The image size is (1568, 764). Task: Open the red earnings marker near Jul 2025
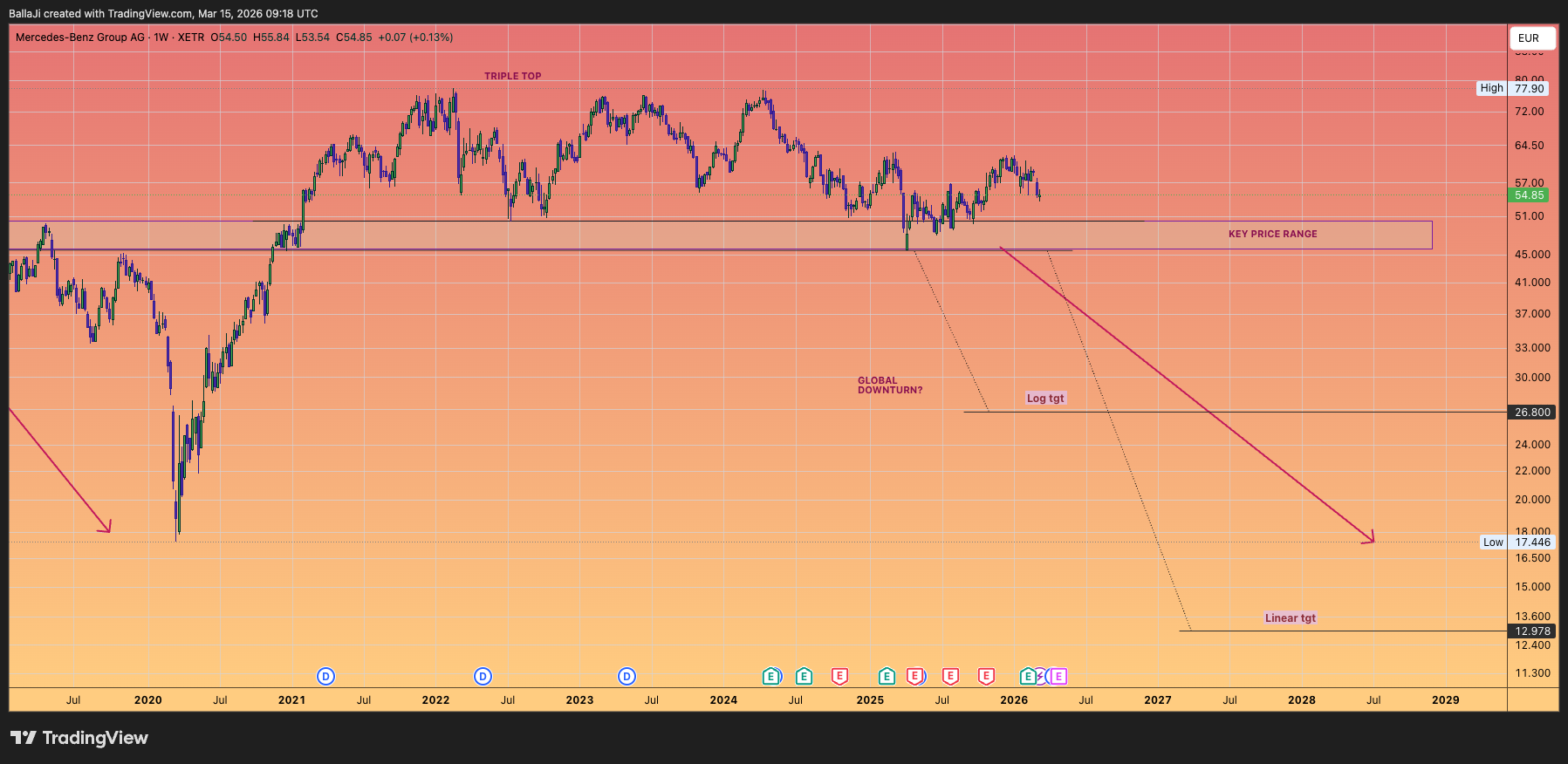[x=950, y=676]
